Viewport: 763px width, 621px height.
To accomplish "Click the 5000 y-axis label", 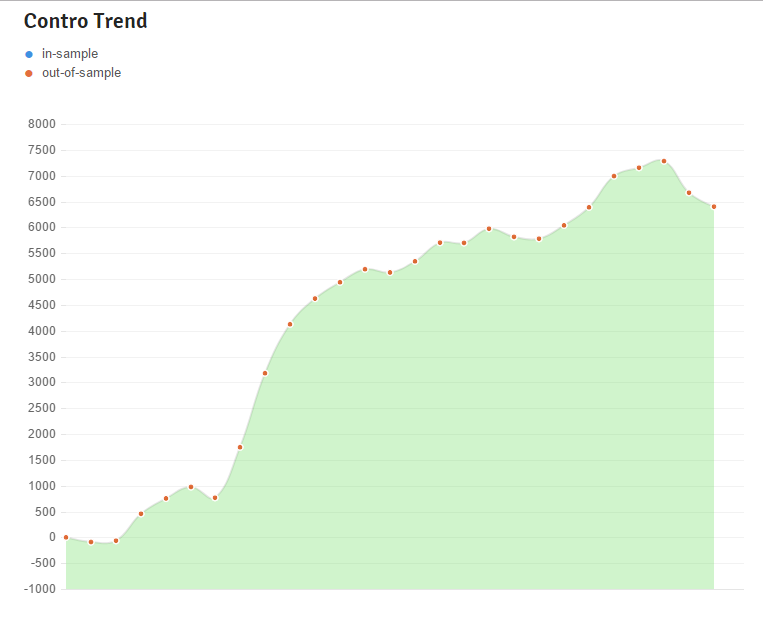I will coord(42,279).
